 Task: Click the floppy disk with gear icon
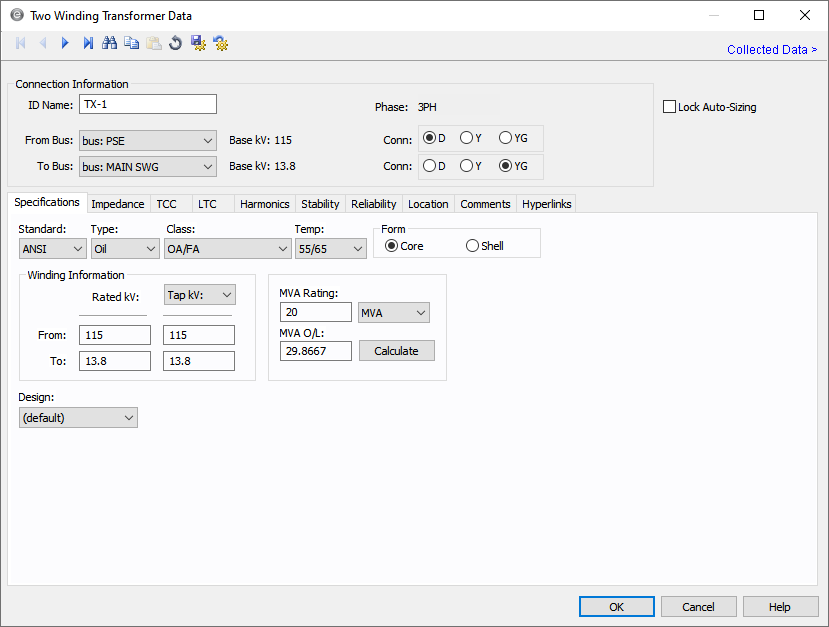pos(198,43)
